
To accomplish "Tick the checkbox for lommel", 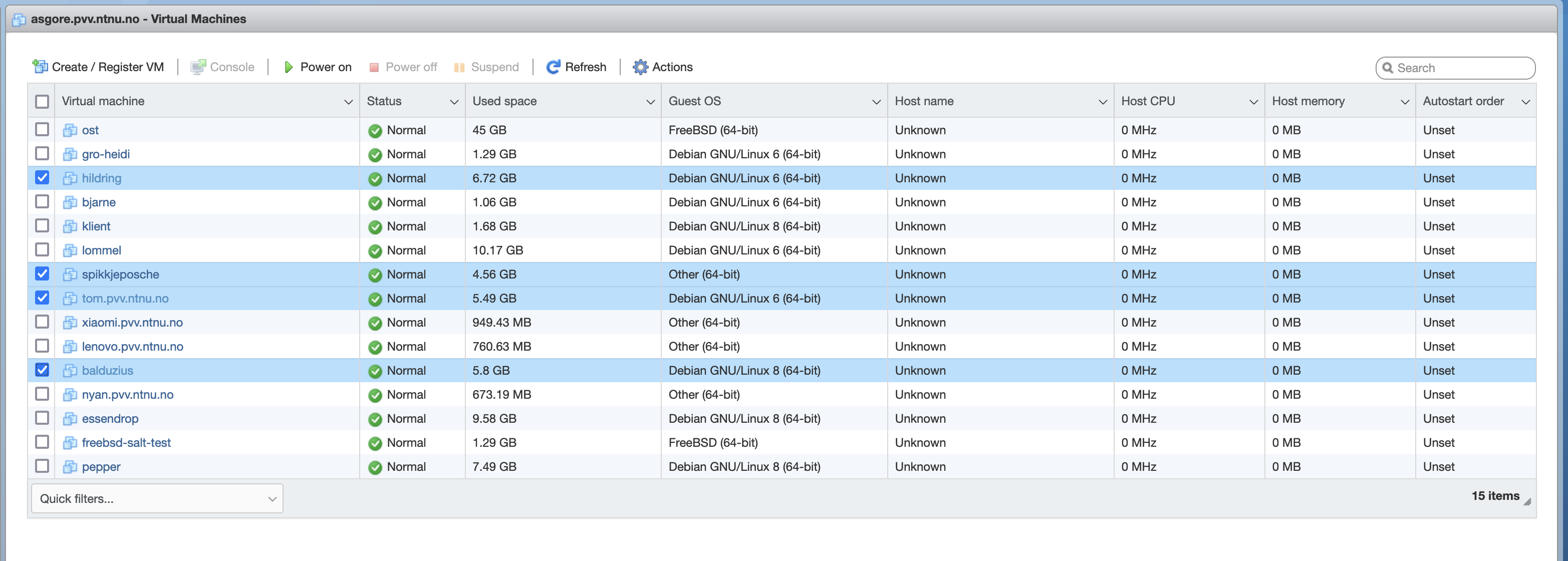I will pos(42,249).
